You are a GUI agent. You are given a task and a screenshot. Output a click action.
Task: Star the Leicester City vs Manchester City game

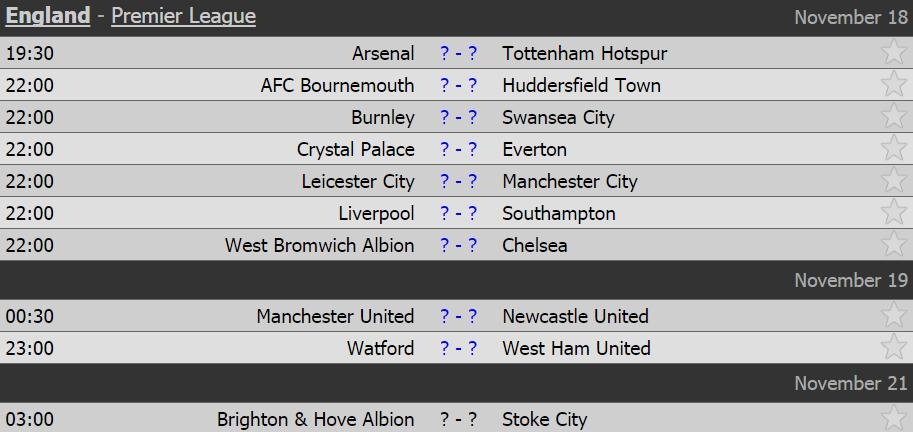click(893, 181)
